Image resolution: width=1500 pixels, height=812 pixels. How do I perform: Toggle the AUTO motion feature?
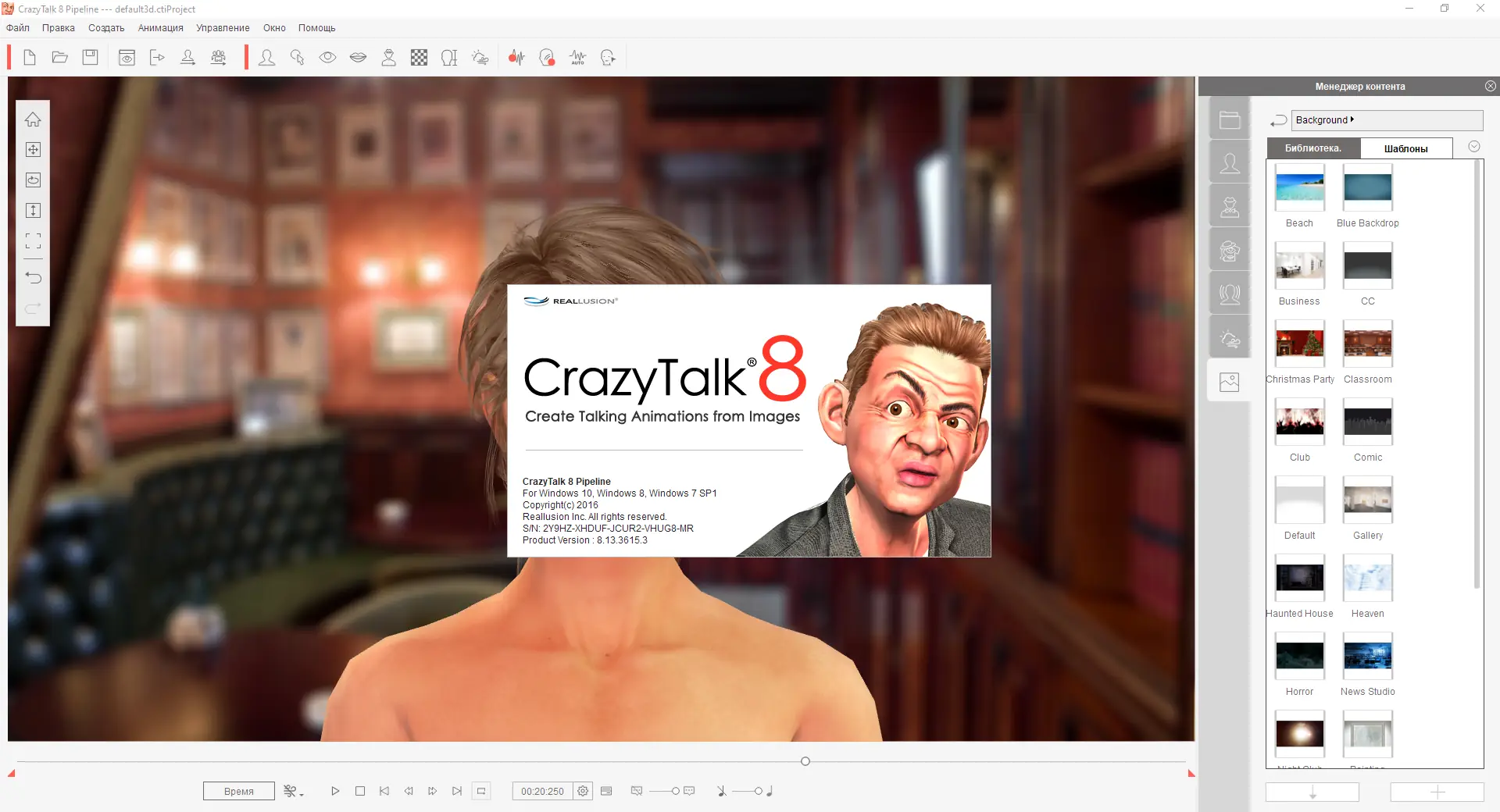577,57
